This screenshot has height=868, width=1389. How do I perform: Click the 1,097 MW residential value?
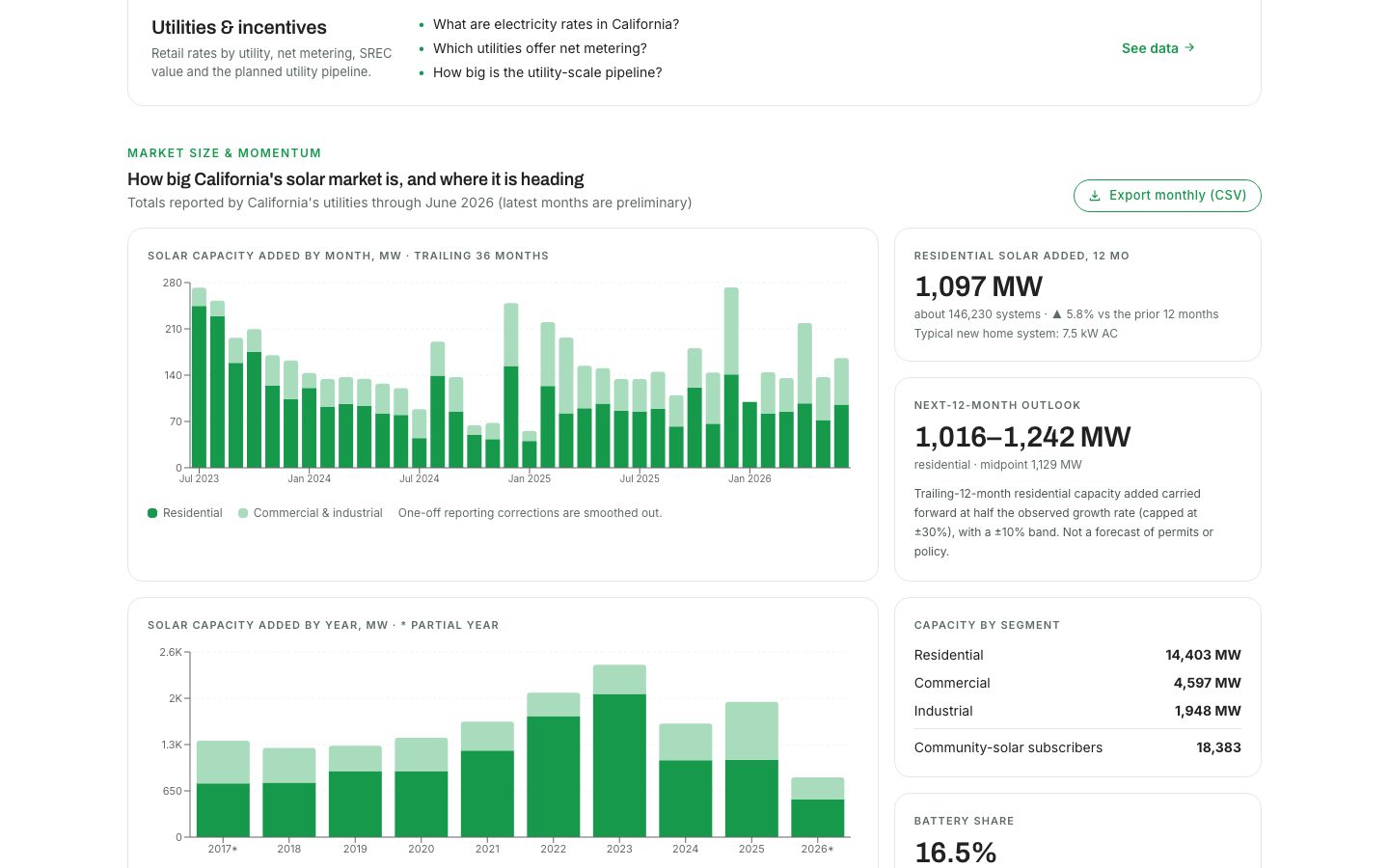pyautogui.click(x=978, y=286)
